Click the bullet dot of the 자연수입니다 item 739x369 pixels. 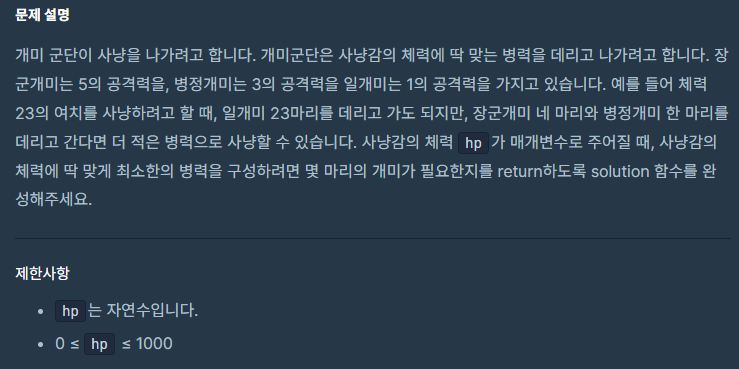(41, 312)
